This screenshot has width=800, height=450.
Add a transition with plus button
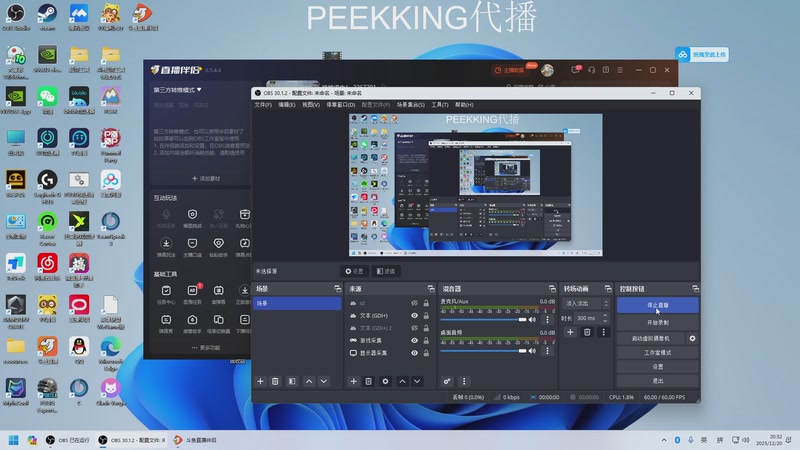coord(570,332)
